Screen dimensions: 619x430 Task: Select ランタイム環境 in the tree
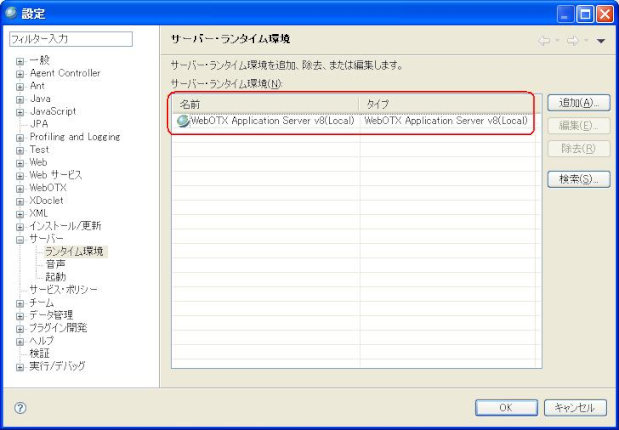tap(74, 252)
